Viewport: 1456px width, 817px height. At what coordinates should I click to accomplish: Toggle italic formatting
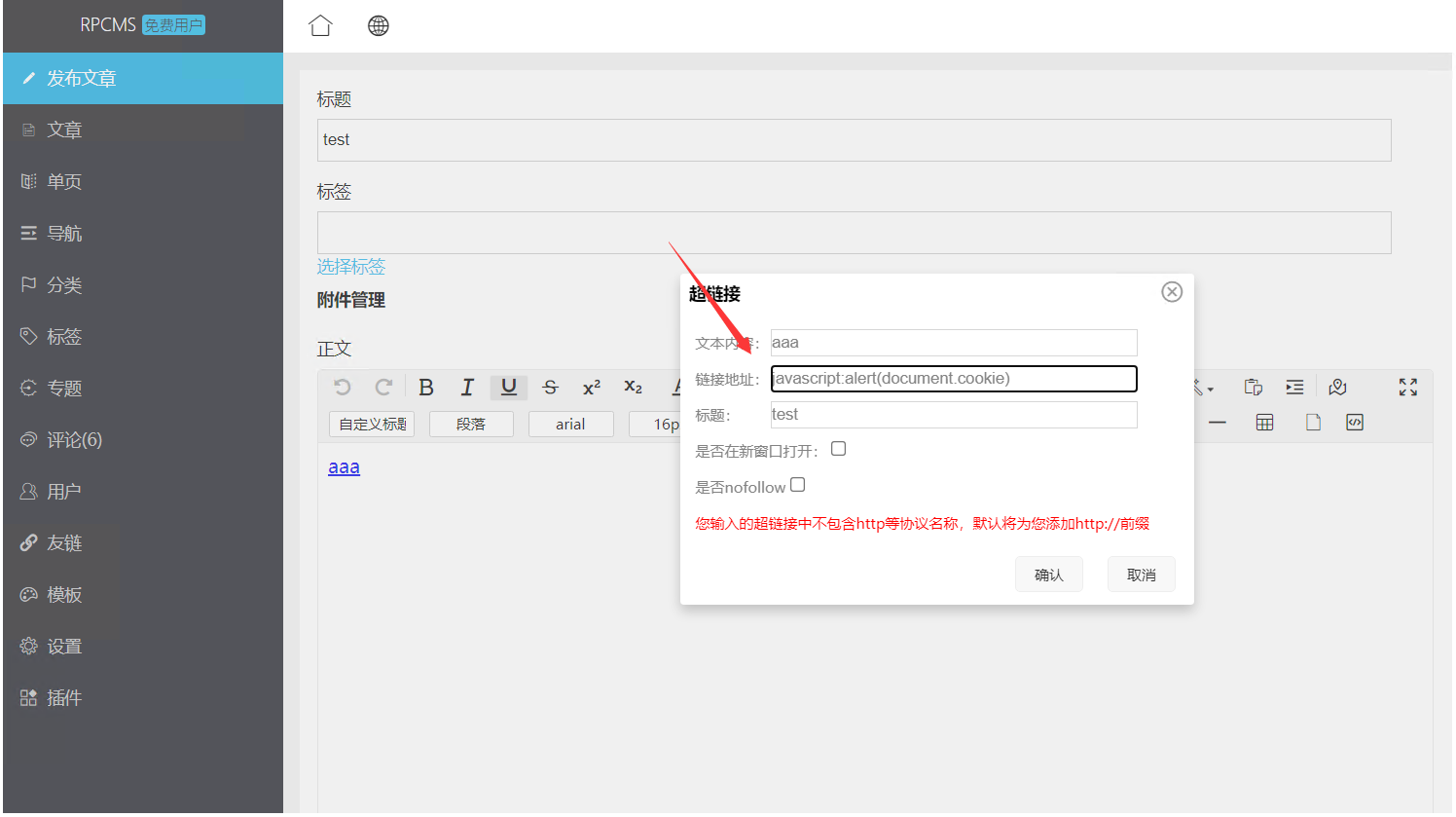(467, 388)
